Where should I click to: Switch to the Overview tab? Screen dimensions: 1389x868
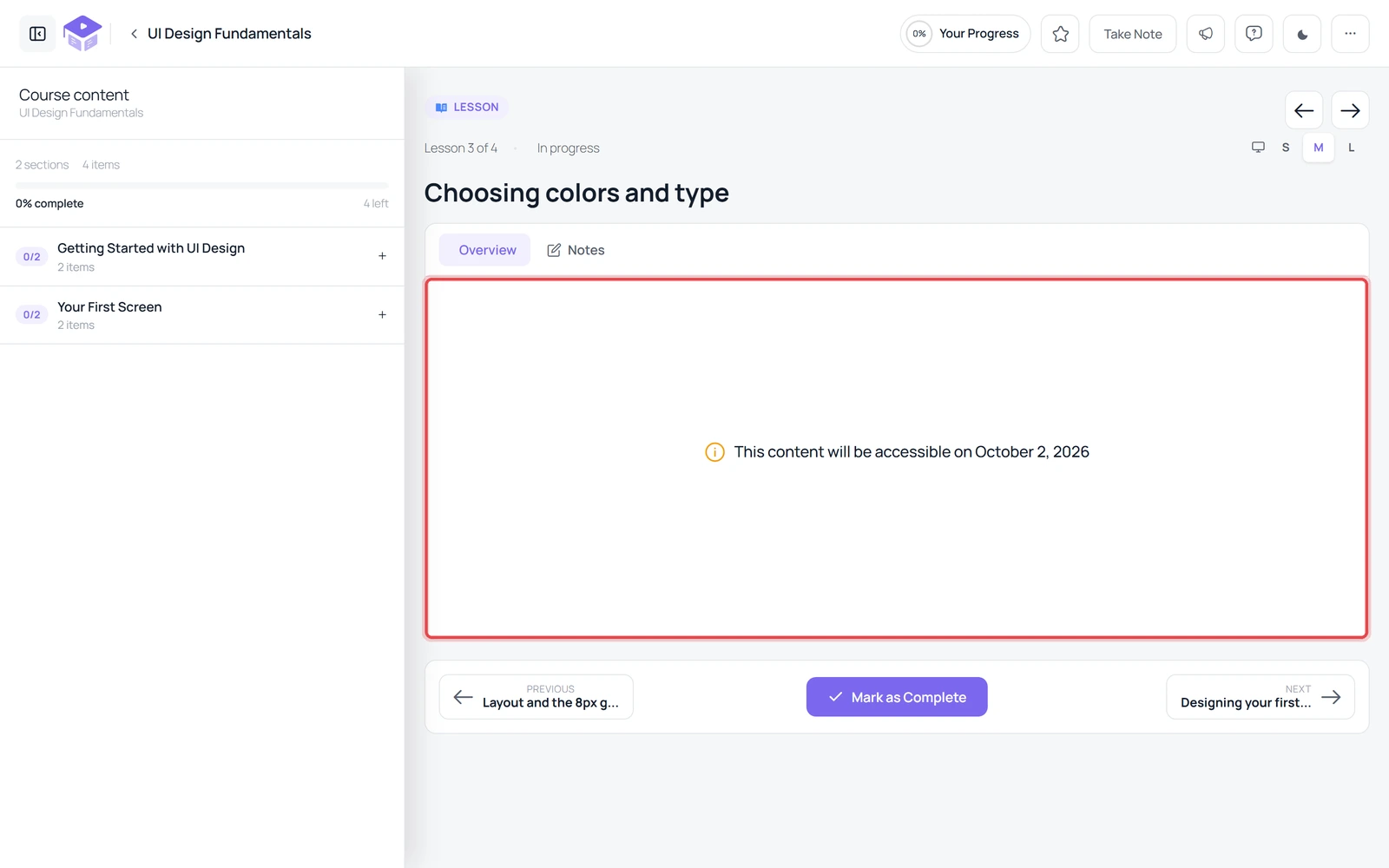coord(484,250)
